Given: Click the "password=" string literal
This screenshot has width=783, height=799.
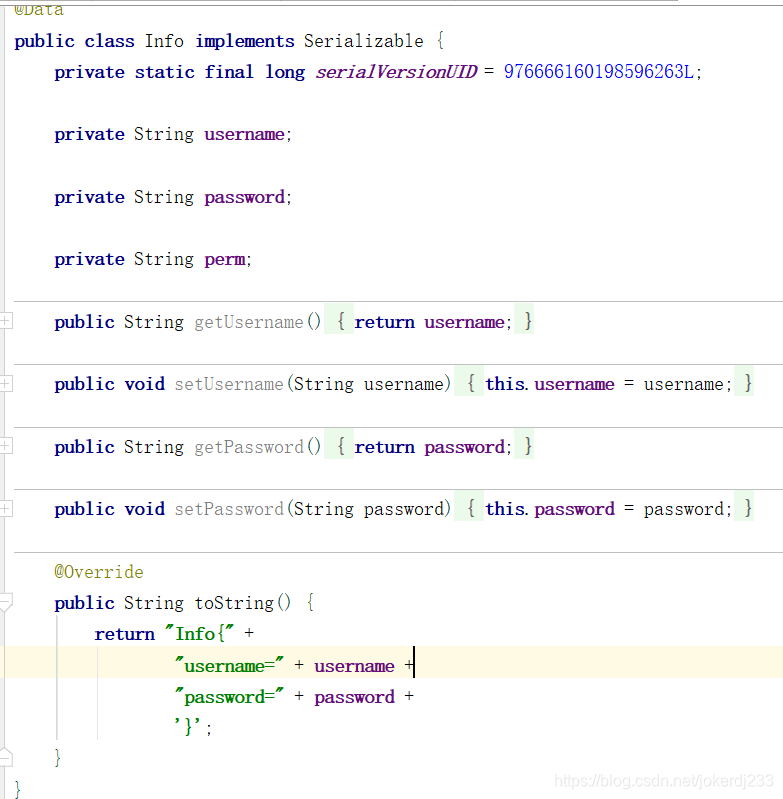Looking at the screenshot, I should pyautogui.click(x=229, y=697).
